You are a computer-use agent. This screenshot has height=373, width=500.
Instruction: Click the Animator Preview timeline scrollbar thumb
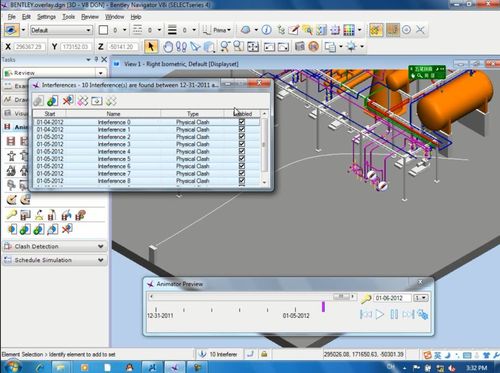click(341, 296)
